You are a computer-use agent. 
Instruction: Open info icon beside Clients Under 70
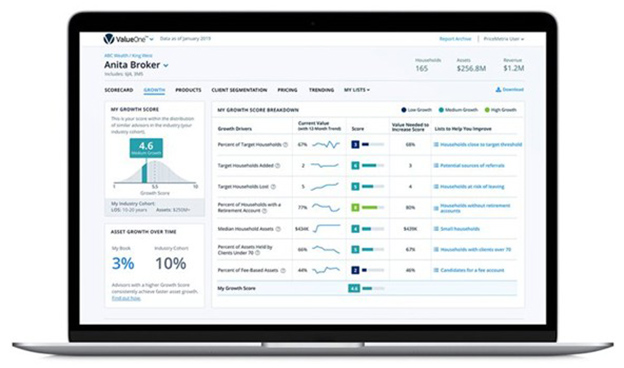(x=258, y=253)
